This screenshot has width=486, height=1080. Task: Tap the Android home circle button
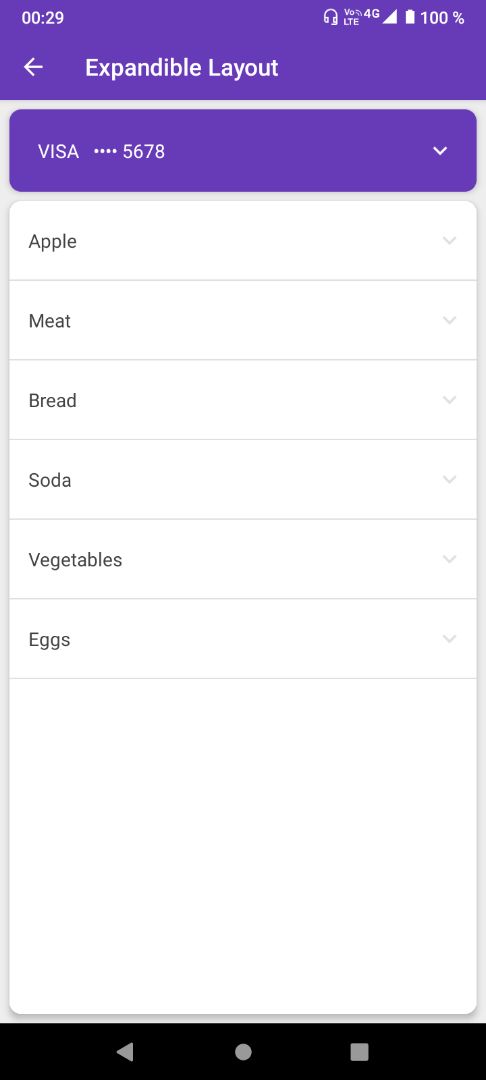(243, 1052)
